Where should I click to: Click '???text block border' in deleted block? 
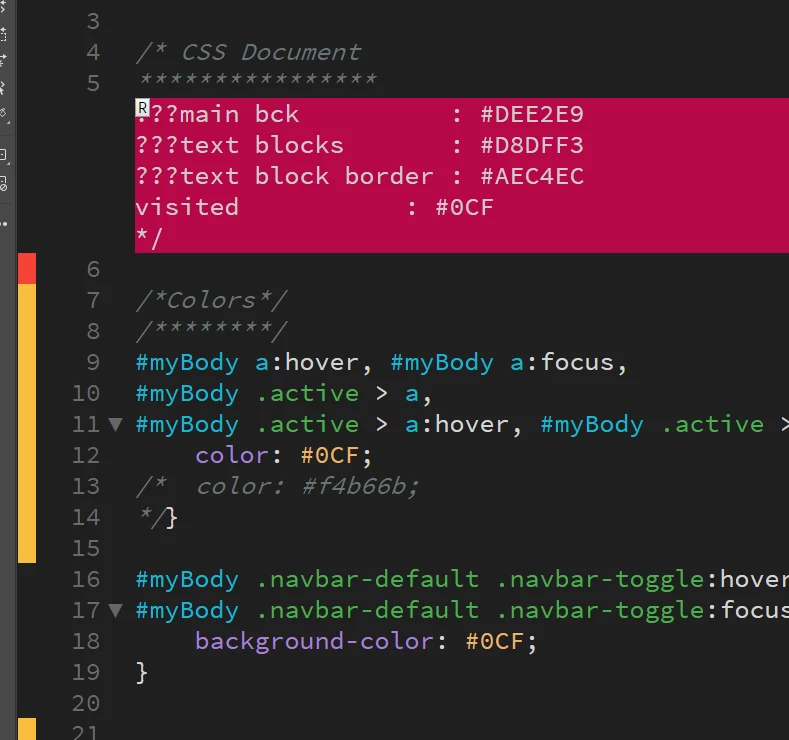click(284, 177)
